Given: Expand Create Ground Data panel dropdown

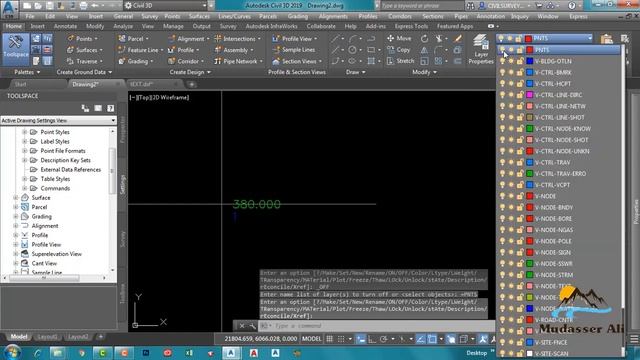Looking at the screenshot, I should 84,72.
